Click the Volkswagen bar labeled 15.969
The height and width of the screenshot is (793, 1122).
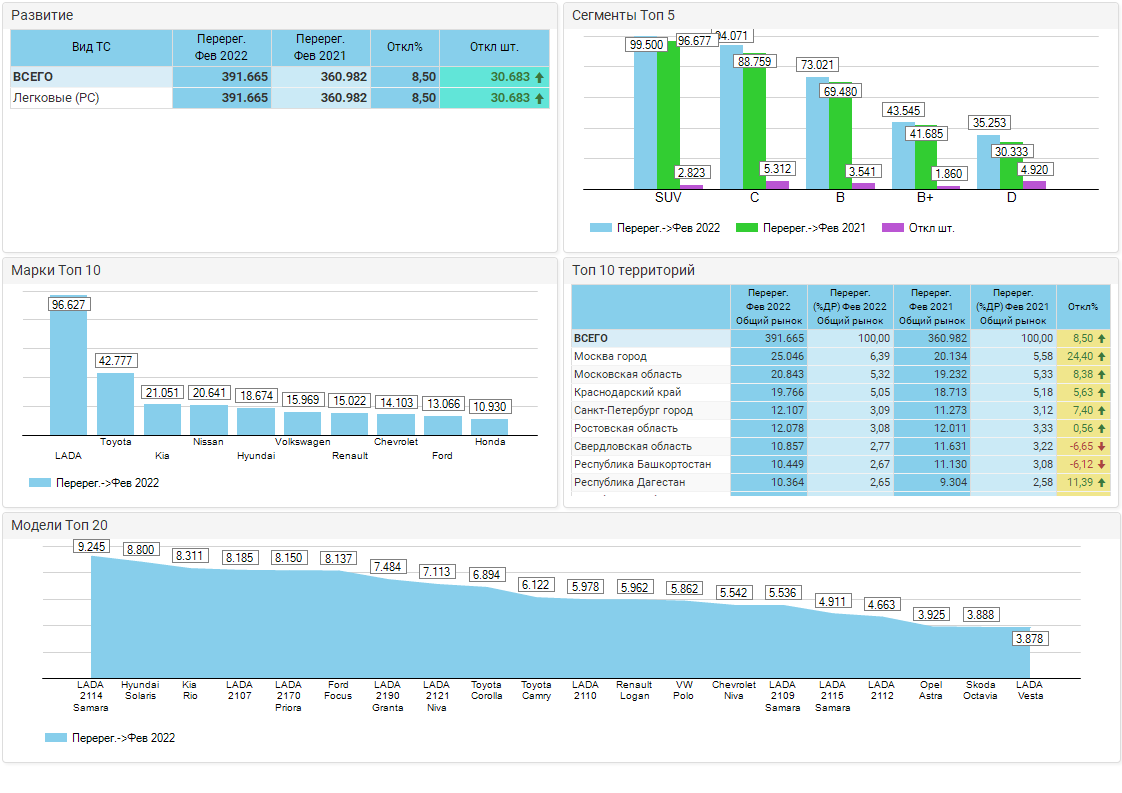tap(303, 424)
